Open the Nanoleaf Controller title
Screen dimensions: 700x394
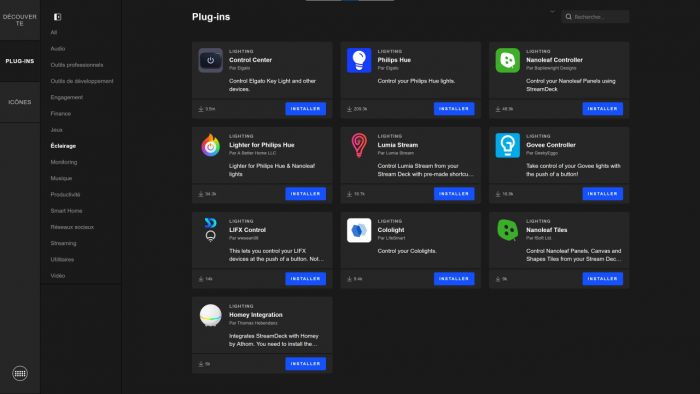click(554, 60)
